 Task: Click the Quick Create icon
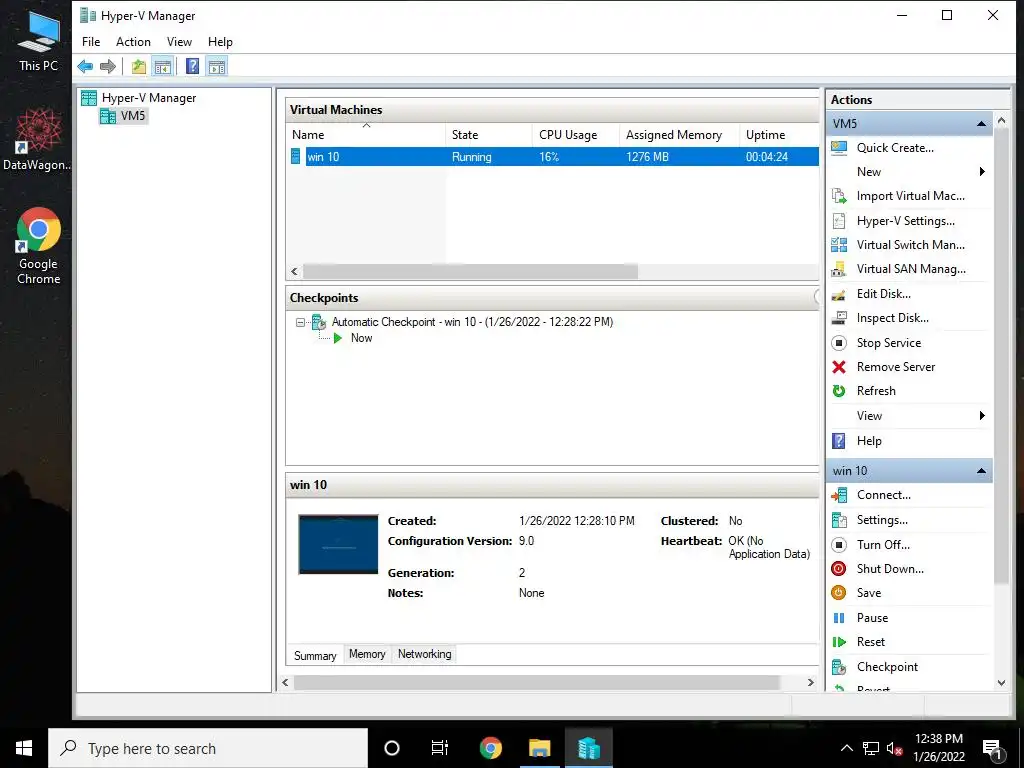click(839, 148)
